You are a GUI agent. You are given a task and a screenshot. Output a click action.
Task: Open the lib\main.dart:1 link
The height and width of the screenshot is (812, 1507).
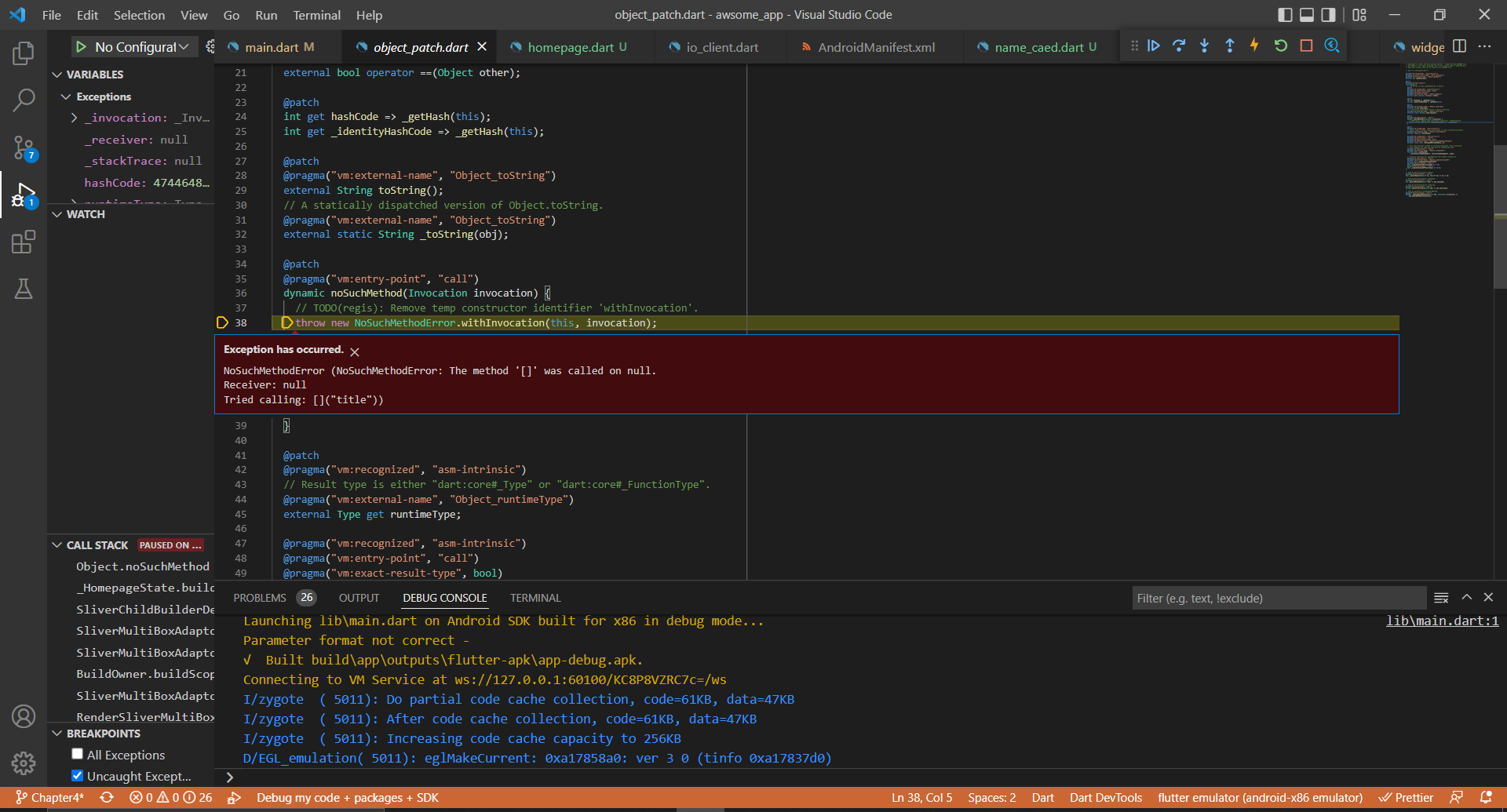1442,621
